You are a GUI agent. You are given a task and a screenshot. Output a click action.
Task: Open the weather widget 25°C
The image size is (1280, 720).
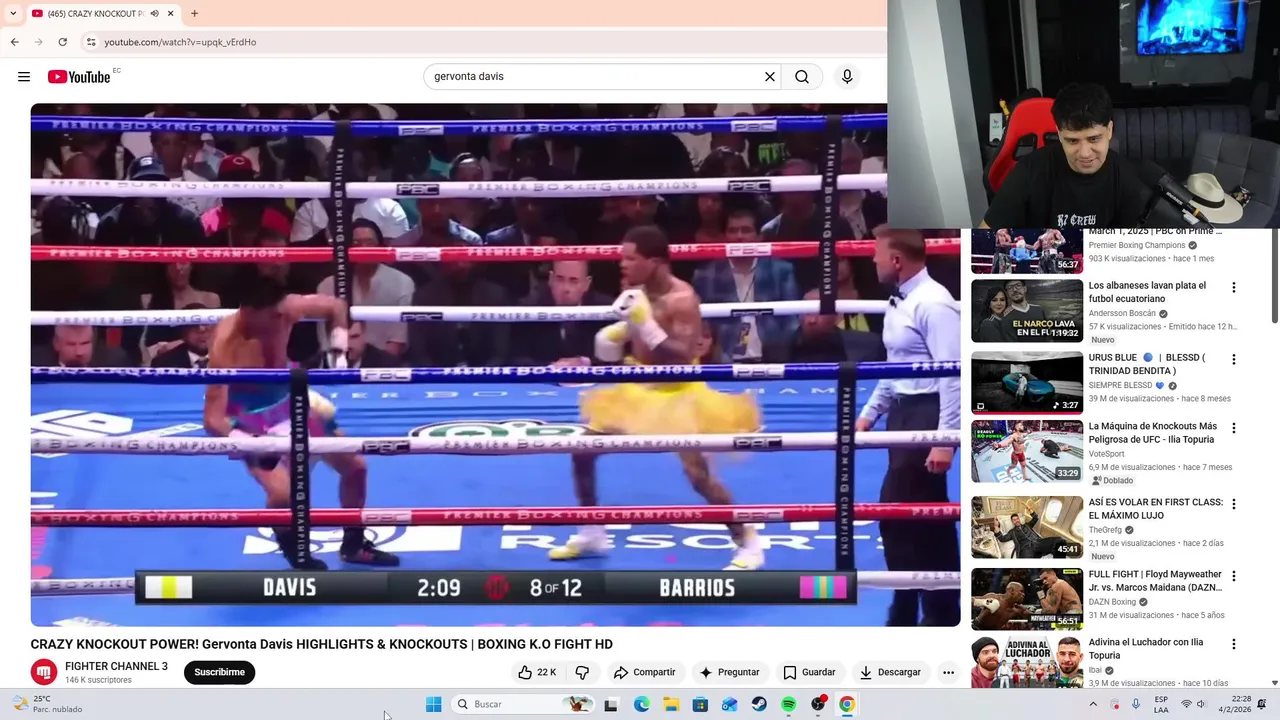(46, 704)
